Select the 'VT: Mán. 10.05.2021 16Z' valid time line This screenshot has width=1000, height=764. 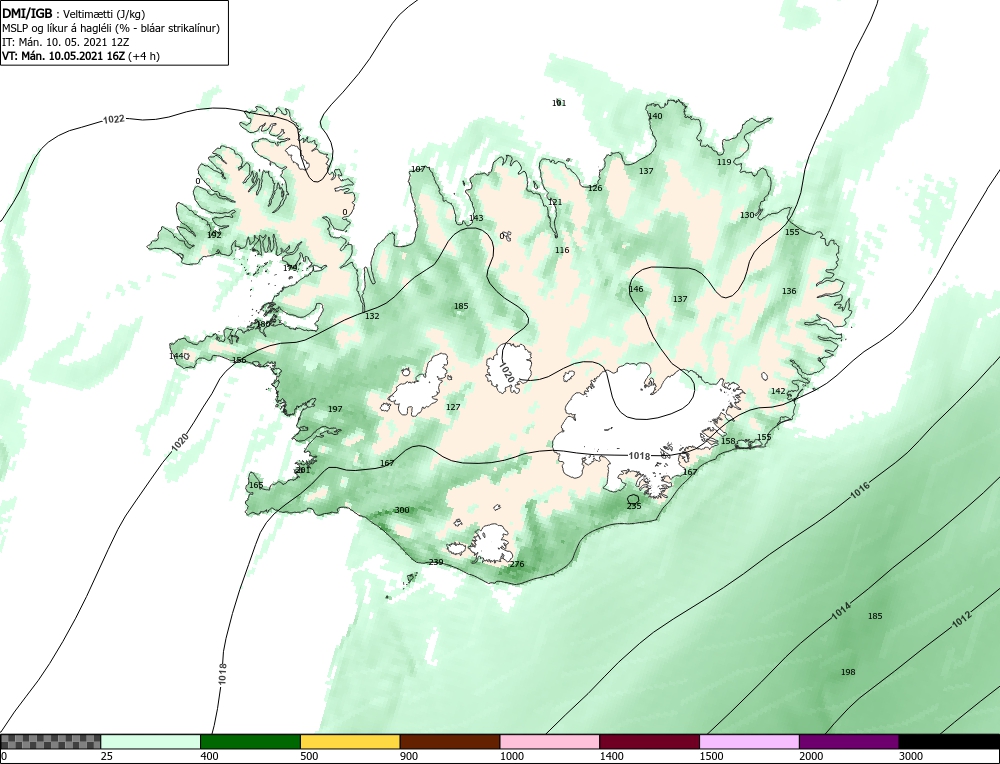coord(81,55)
